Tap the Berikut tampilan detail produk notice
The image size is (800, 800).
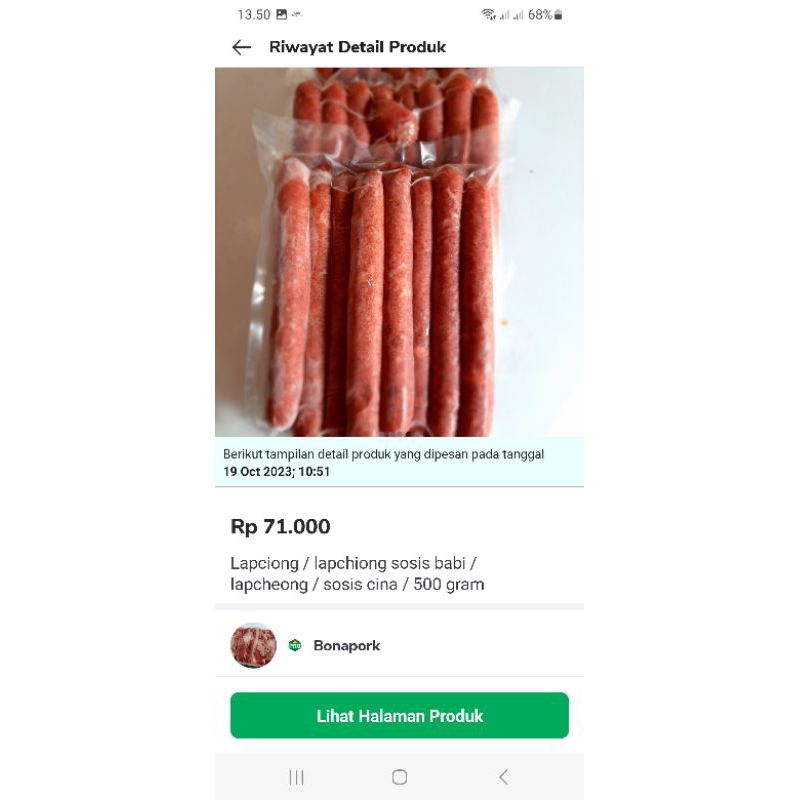pyautogui.click(x=383, y=454)
